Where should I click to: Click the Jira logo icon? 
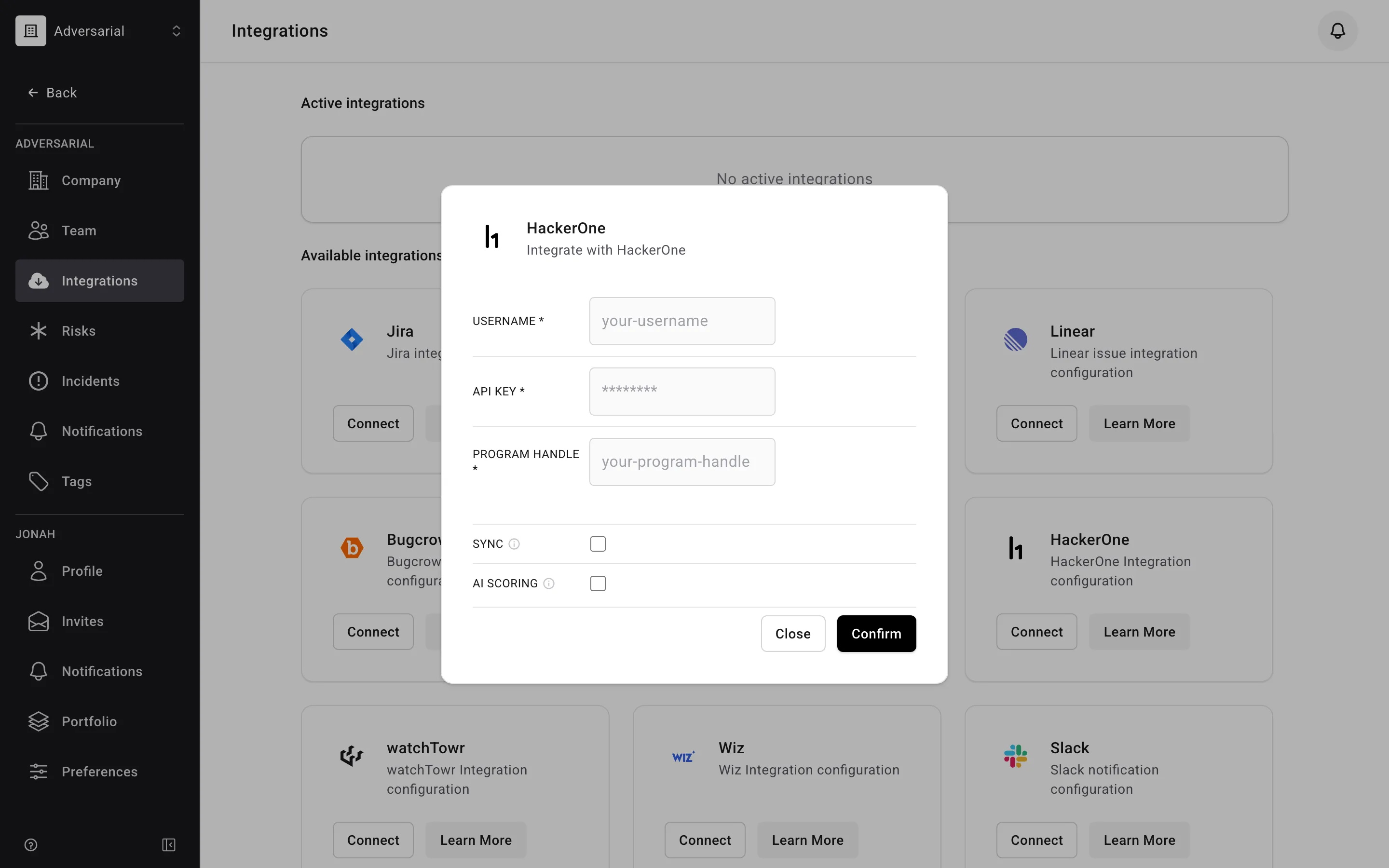[352, 339]
